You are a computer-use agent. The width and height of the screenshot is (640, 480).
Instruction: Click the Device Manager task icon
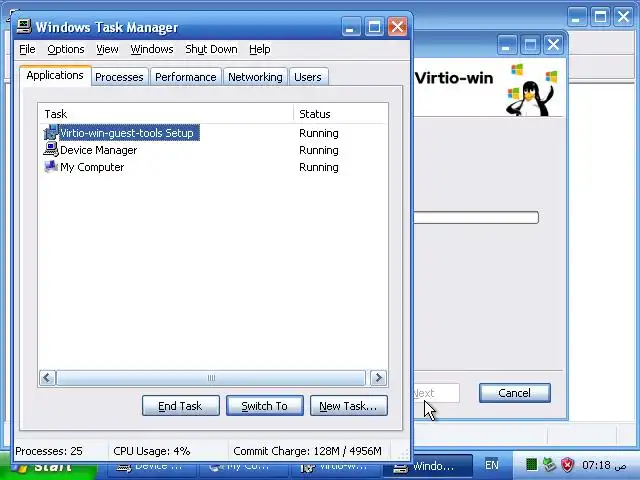pyautogui.click(x=51, y=149)
